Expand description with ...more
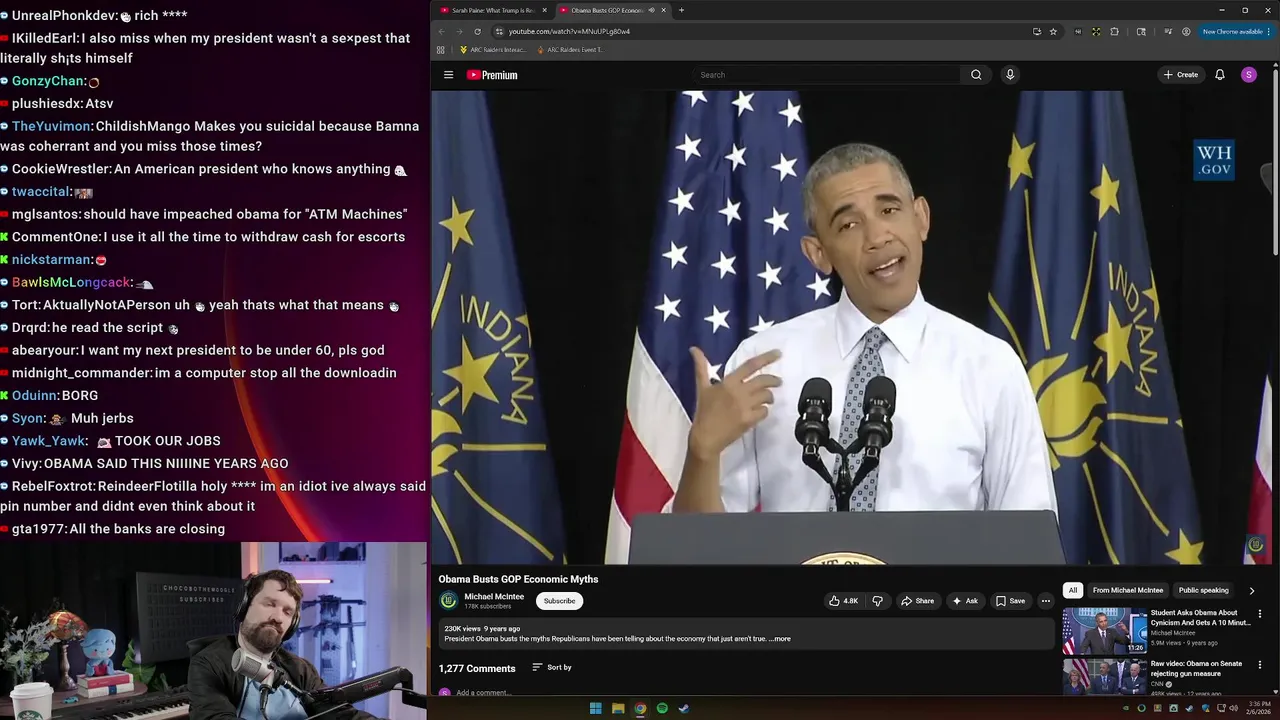The width and height of the screenshot is (1280, 720). click(780, 638)
